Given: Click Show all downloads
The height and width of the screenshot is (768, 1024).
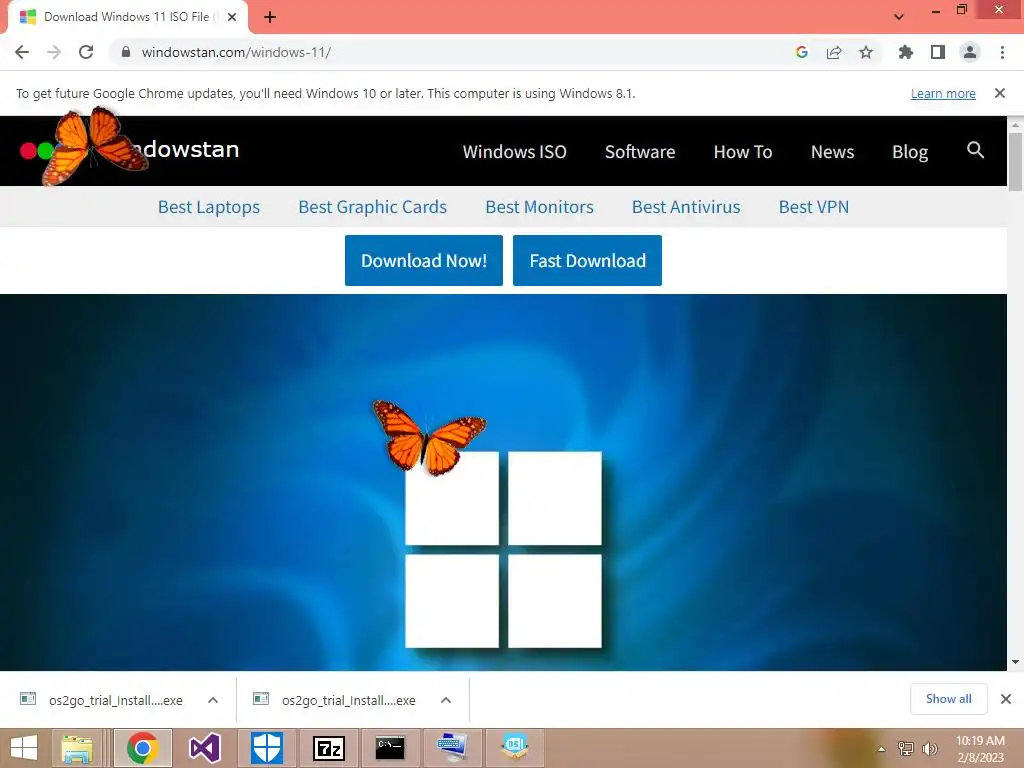Looking at the screenshot, I should coord(948,699).
